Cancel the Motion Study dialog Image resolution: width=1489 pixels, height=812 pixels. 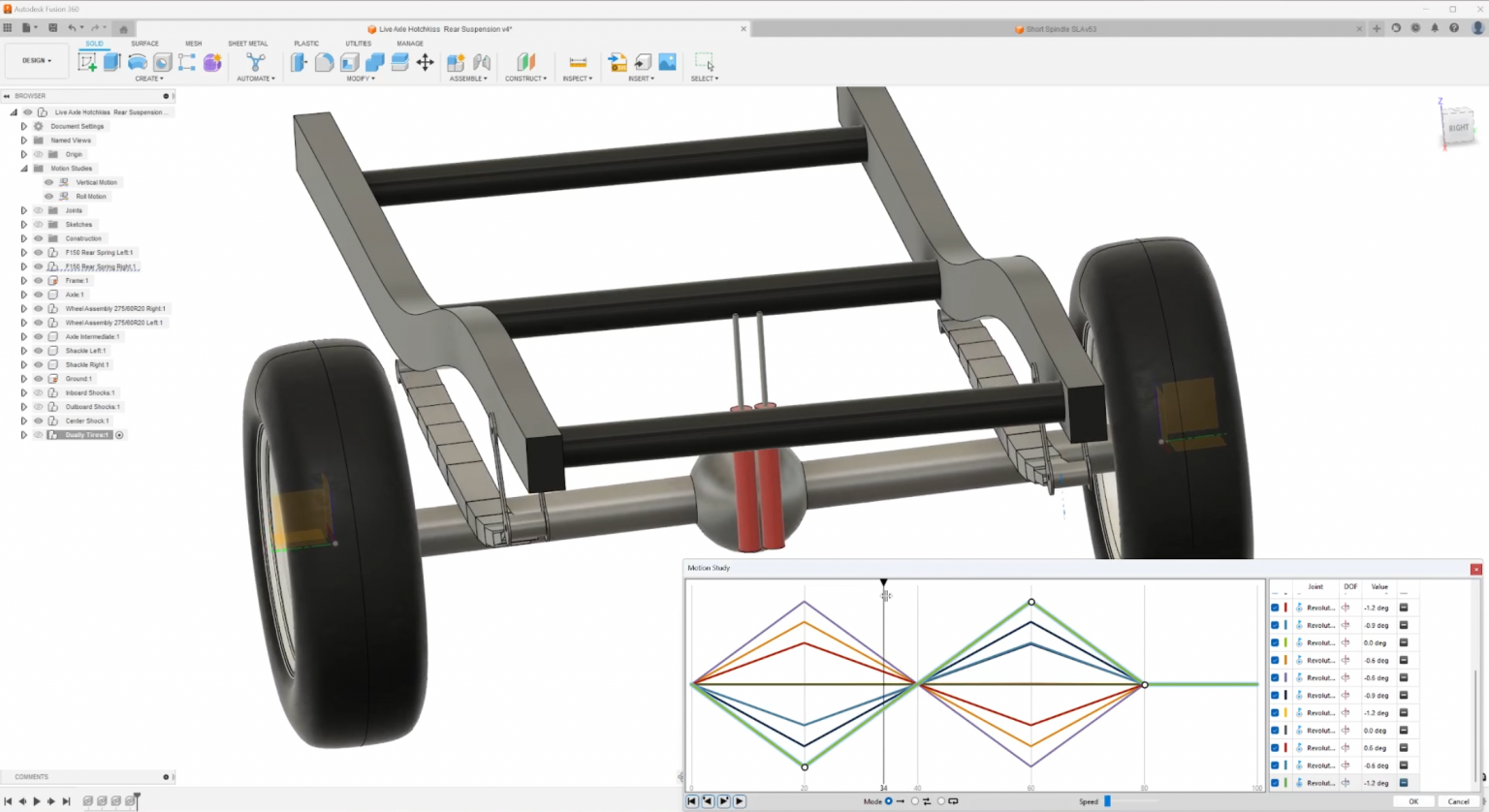[x=1458, y=801]
